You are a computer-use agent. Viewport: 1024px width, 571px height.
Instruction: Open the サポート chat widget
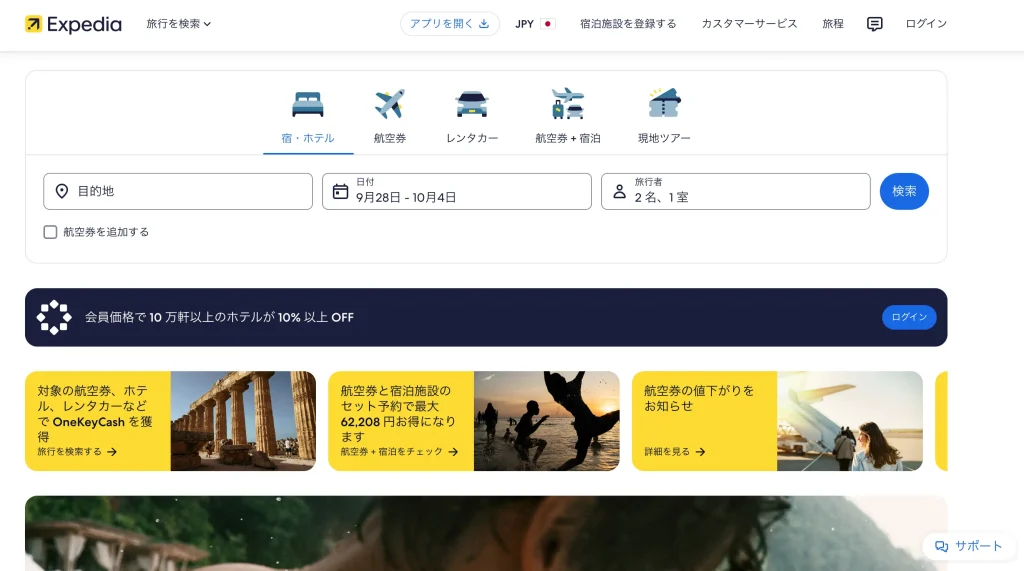(968, 546)
